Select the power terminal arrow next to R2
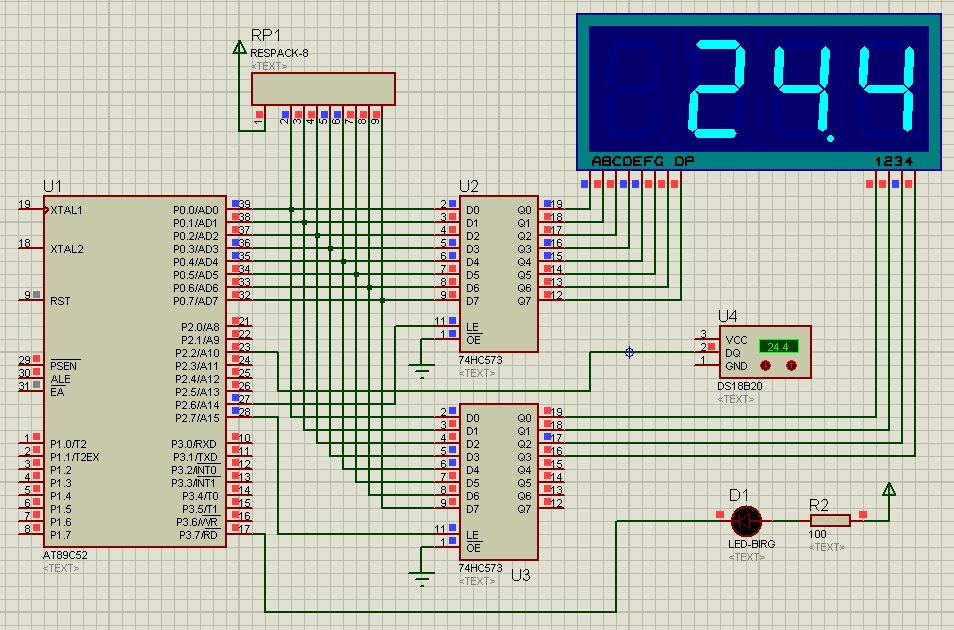 [x=888, y=490]
